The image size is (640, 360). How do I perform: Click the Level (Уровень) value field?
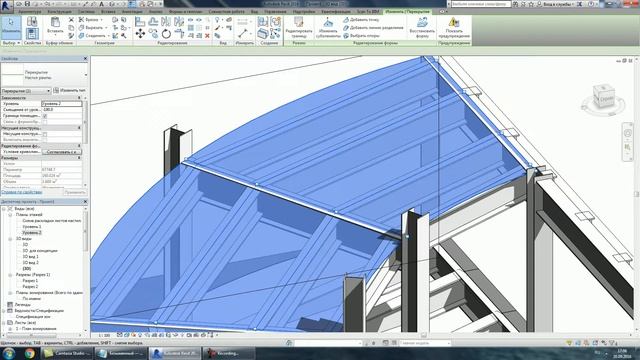(62, 104)
